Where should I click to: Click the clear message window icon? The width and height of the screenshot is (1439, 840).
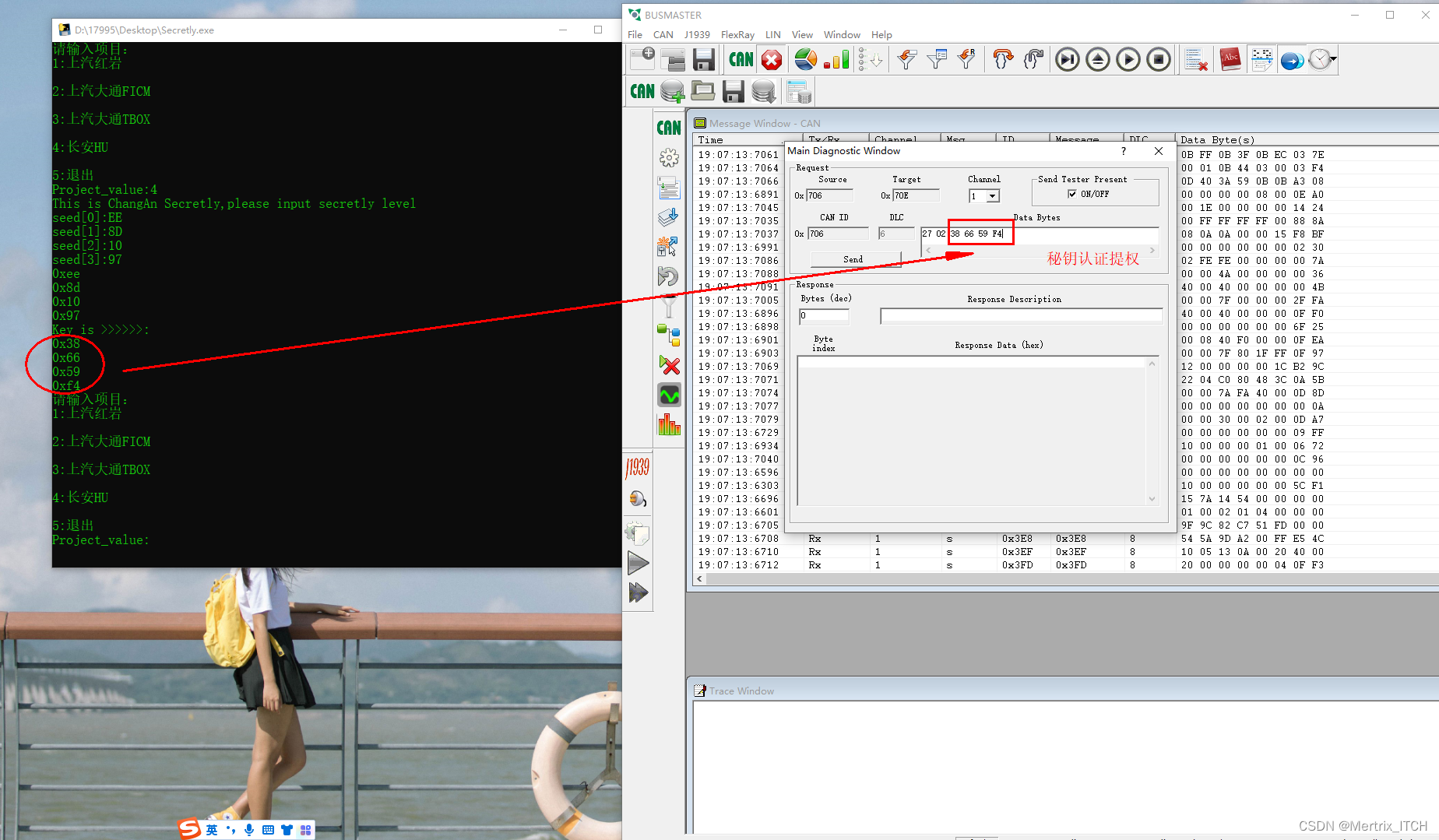[x=1194, y=60]
